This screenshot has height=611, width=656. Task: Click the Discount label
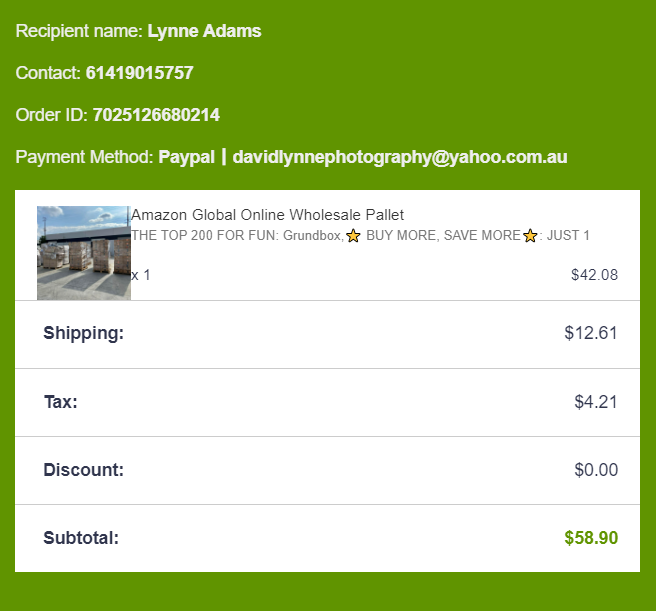pos(83,470)
